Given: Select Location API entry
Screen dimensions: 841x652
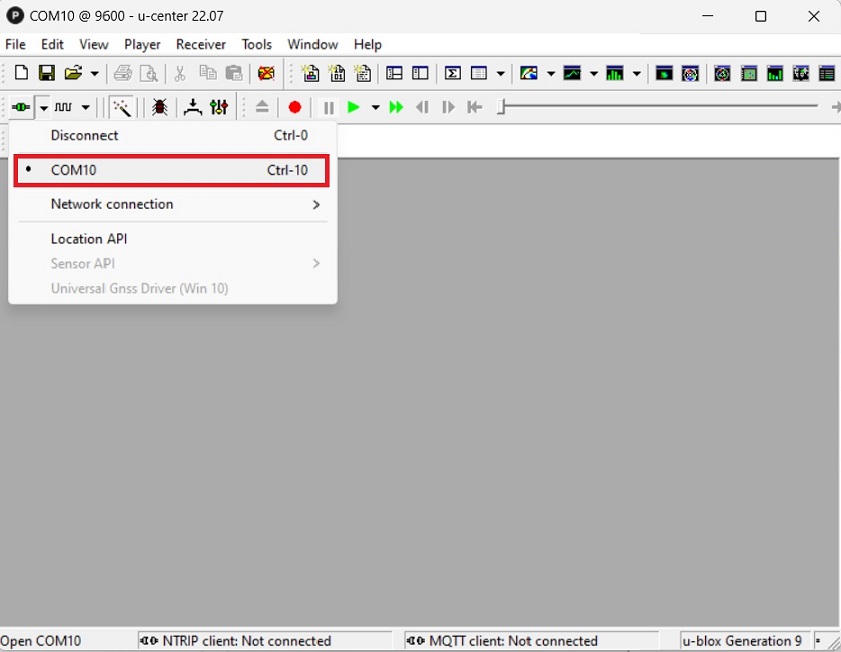Looking at the screenshot, I should pyautogui.click(x=89, y=239).
